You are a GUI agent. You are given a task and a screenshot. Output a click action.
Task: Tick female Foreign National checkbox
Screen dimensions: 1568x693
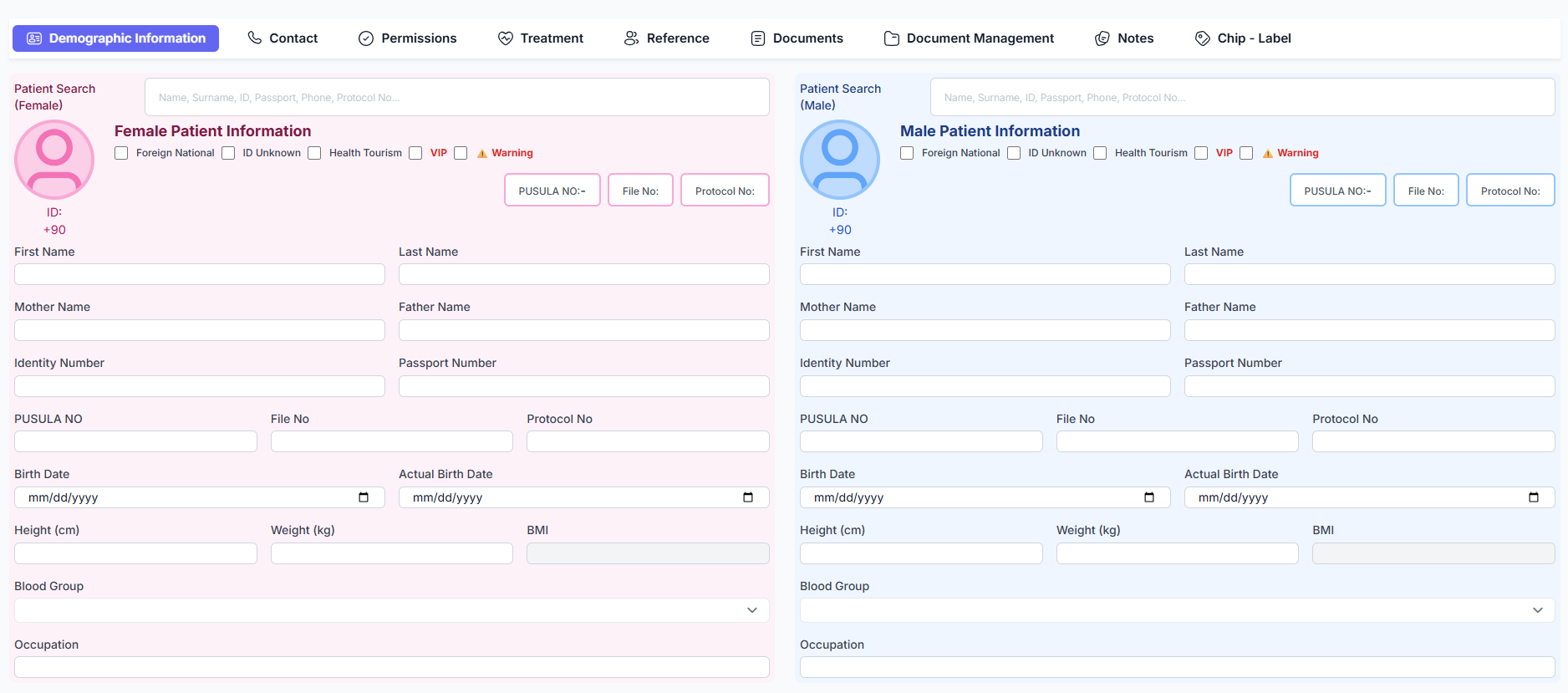[x=121, y=153]
